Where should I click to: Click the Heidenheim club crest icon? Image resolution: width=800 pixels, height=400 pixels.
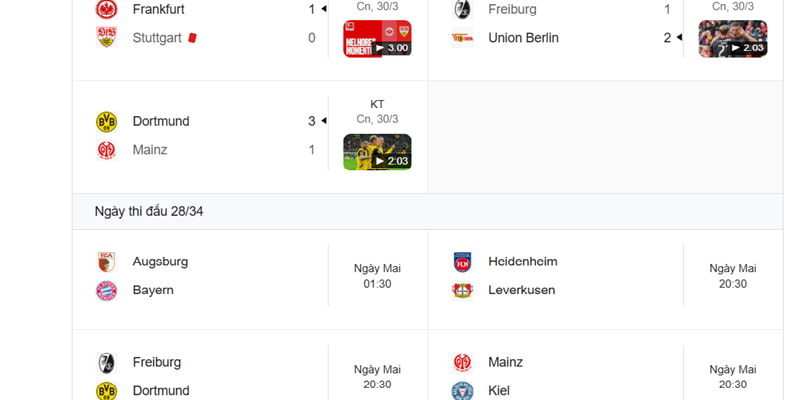[462, 262]
